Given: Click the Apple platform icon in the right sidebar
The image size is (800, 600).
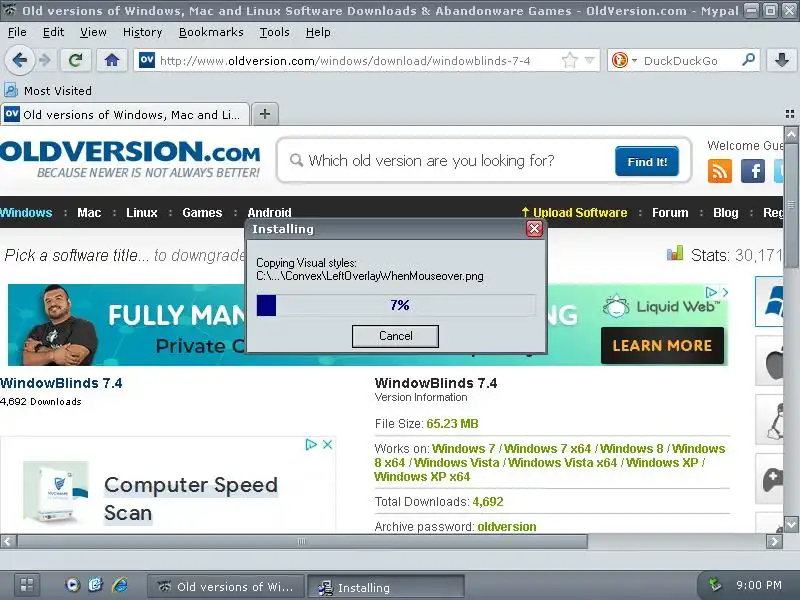Looking at the screenshot, I should point(769,360).
